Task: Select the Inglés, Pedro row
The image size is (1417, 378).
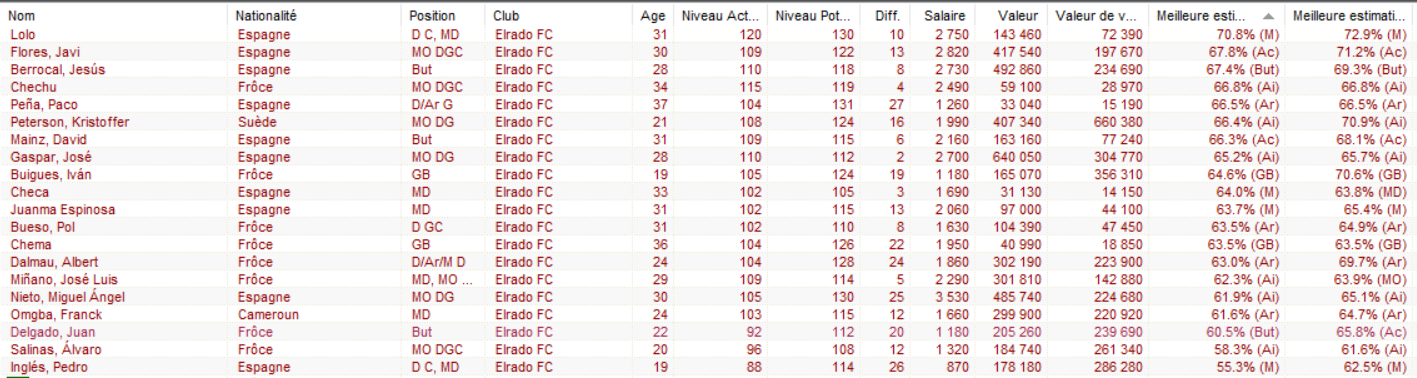Action: pos(708,367)
